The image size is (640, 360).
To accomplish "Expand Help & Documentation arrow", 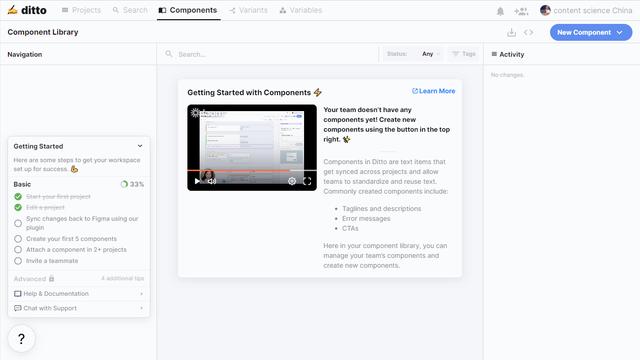I will [x=142, y=294].
